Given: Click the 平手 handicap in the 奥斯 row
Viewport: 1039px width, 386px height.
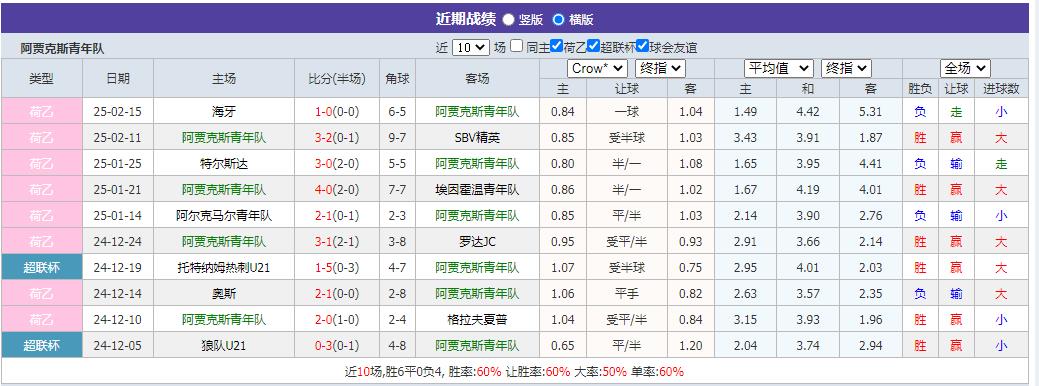Looking at the screenshot, I should click(x=626, y=293).
